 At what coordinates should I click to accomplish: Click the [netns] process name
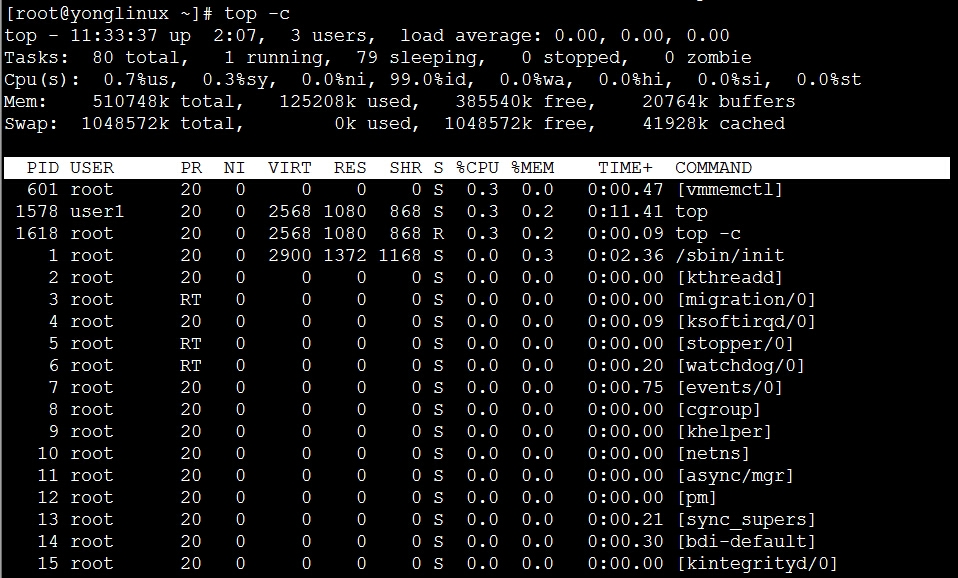pos(713,453)
